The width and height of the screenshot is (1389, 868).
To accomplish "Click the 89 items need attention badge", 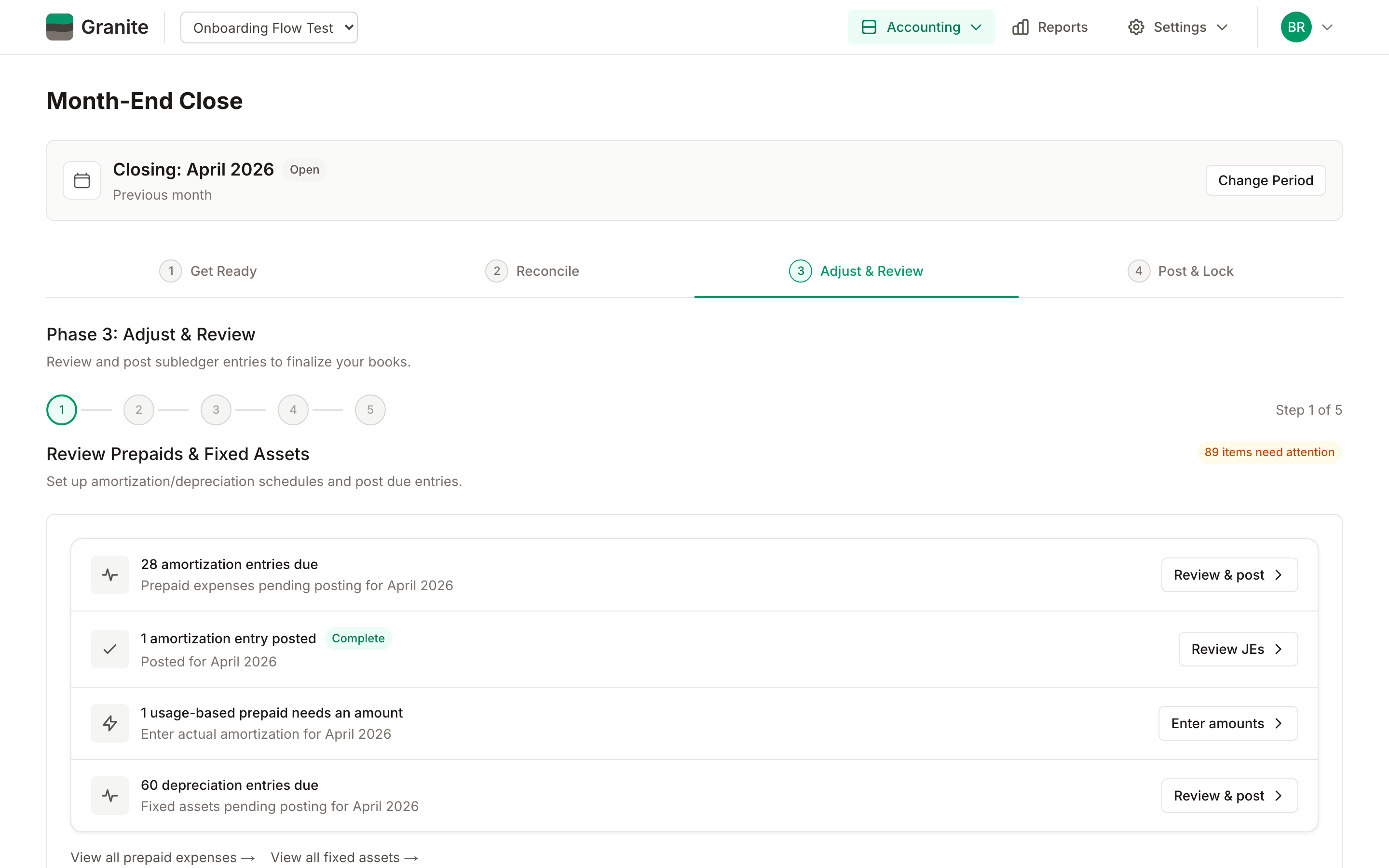I will point(1269,452).
